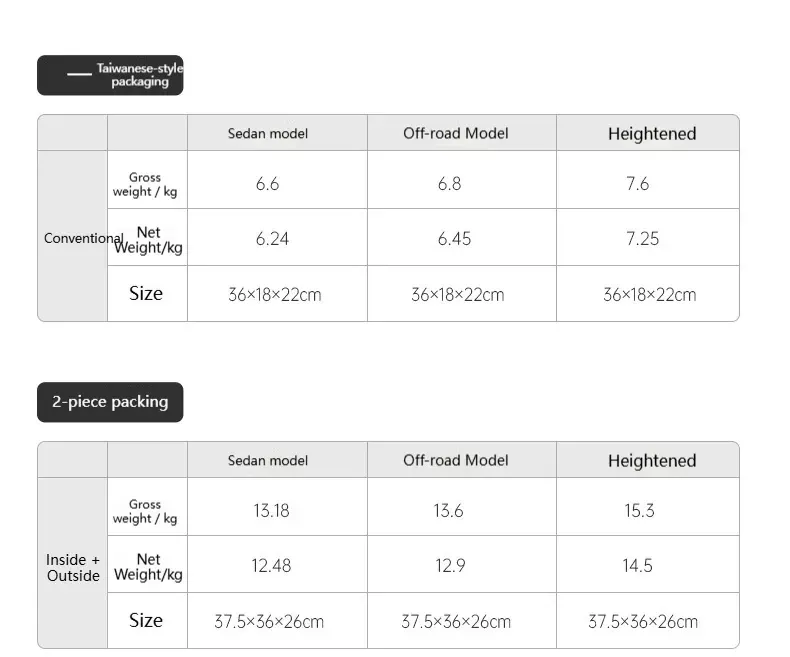
Task: Click the Inside + Outside row label
Action: click(73, 568)
